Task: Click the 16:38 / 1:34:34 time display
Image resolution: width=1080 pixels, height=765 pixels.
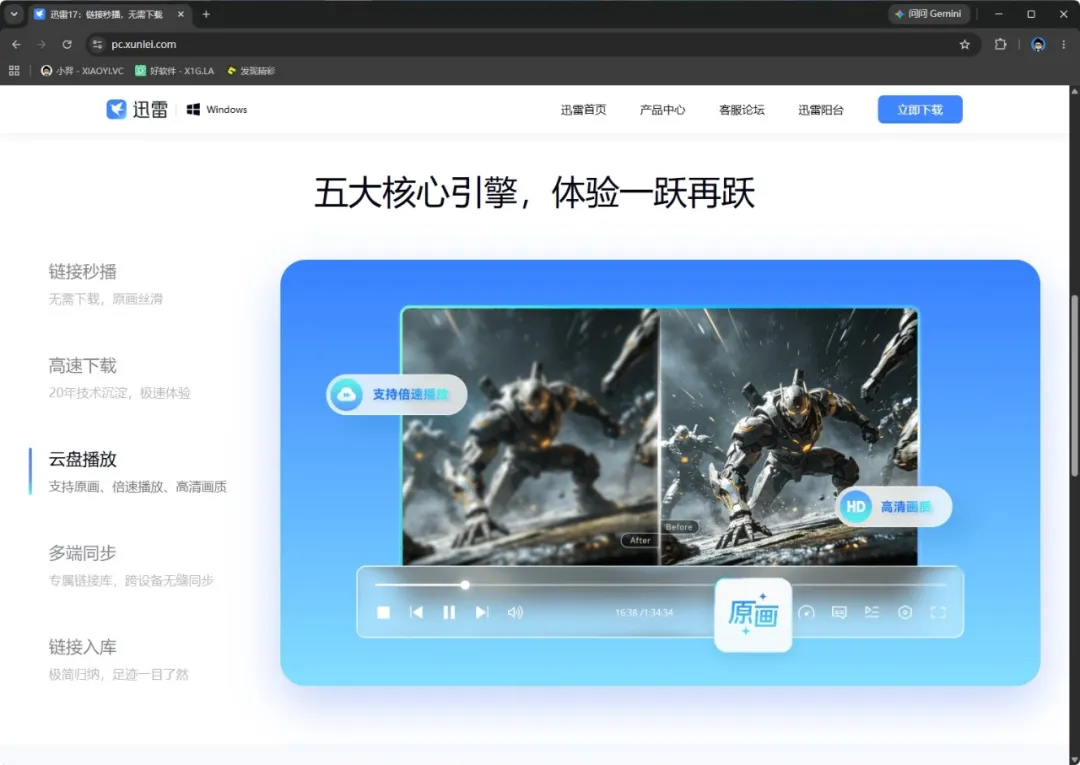Action: point(643,612)
